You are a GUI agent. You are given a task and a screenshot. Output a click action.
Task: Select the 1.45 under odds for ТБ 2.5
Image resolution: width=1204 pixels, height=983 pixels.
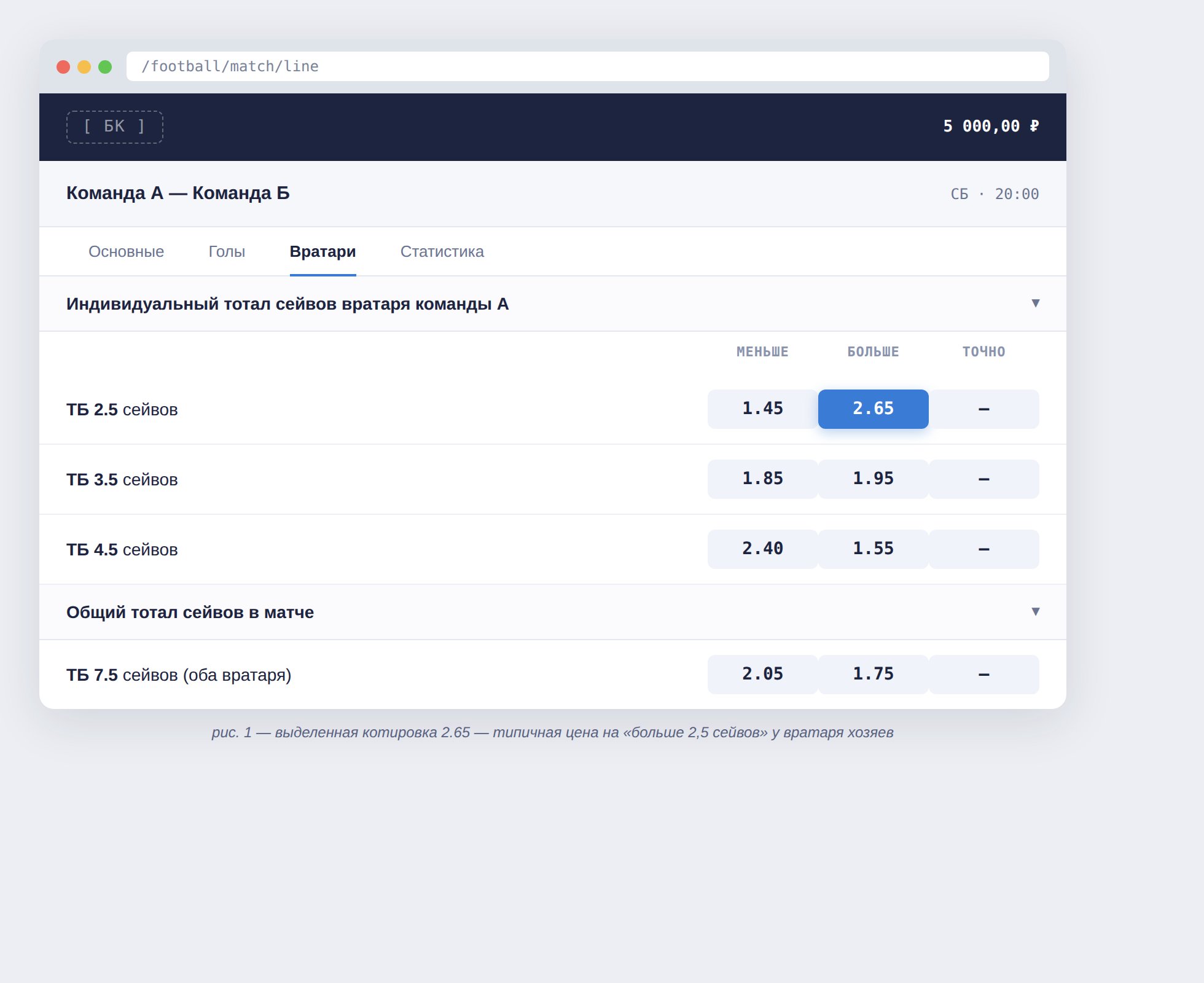coord(762,409)
